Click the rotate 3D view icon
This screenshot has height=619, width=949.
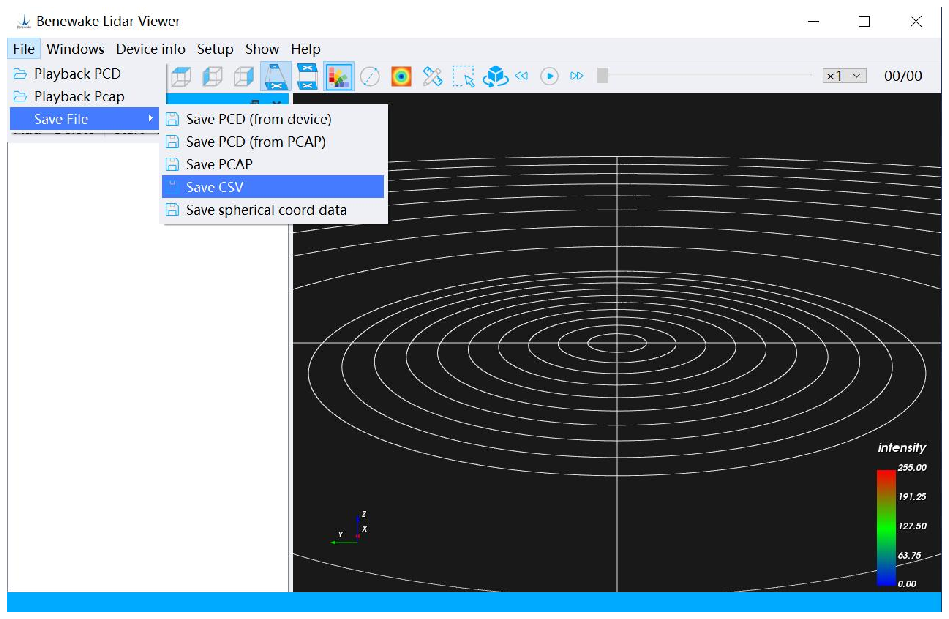click(496, 76)
